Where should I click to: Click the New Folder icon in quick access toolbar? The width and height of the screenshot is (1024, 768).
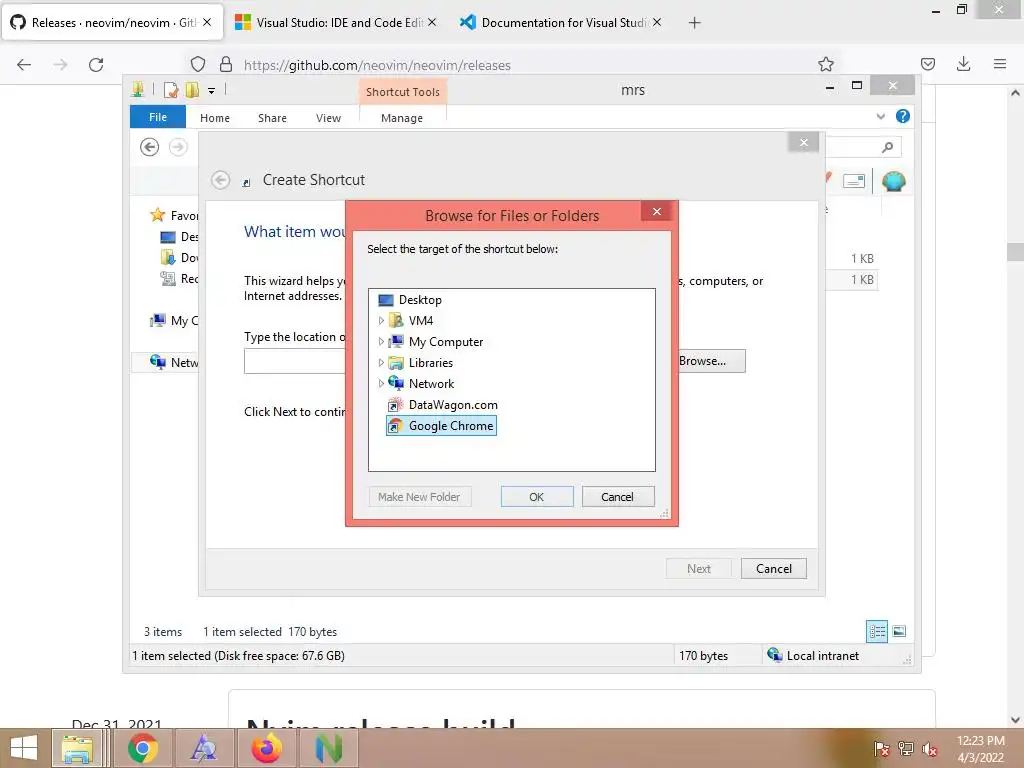[x=192, y=90]
